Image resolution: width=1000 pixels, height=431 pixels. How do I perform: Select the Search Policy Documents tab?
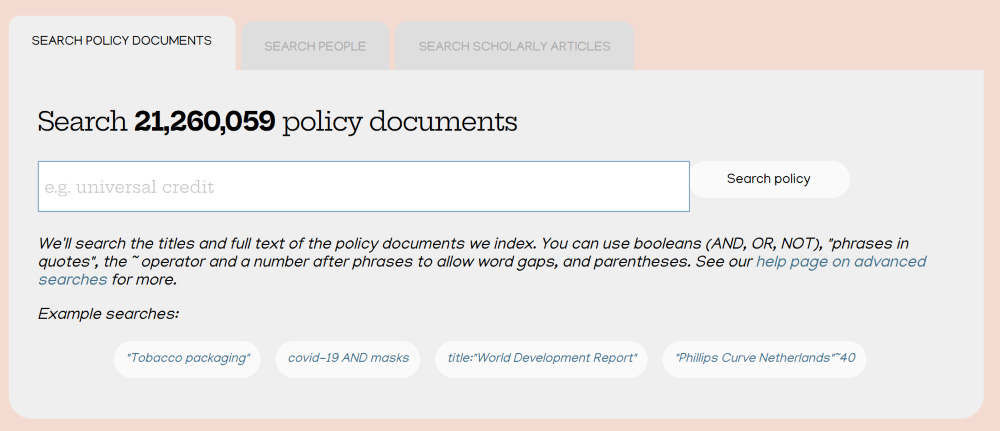click(x=122, y=41)
